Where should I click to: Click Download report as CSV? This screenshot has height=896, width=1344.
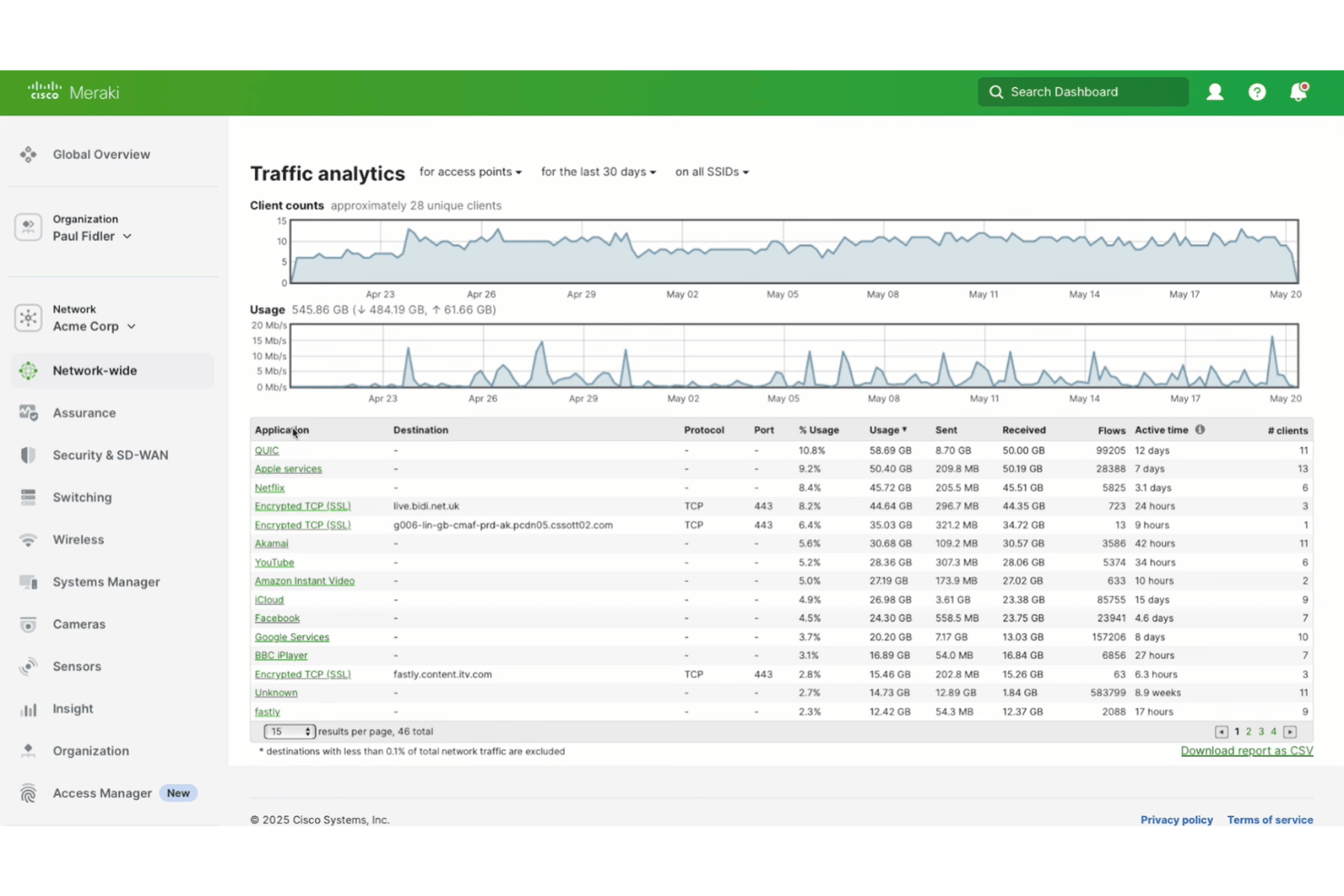coord(1246,751)
